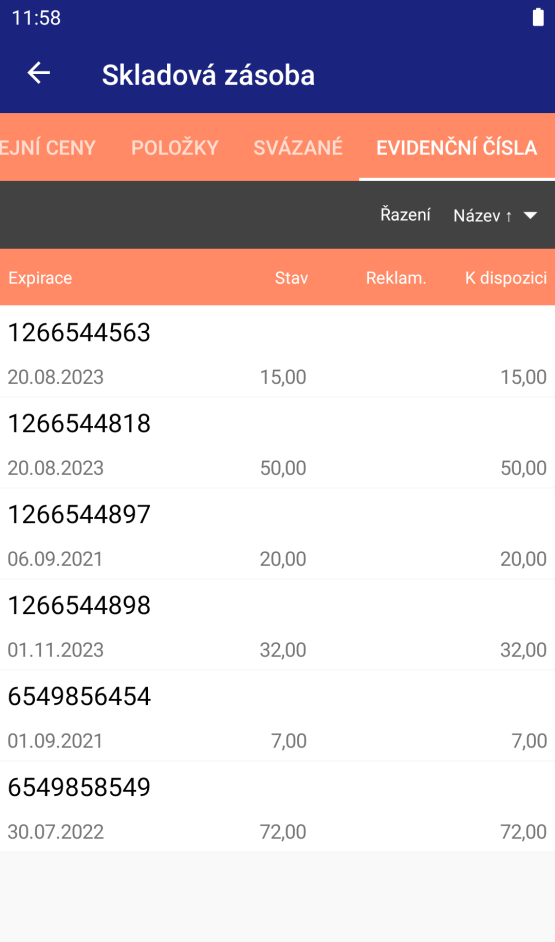Image resolution: width=555 pixels, height=942 pixels.
Task: Open record 1266544898
Action: point(278,625)
